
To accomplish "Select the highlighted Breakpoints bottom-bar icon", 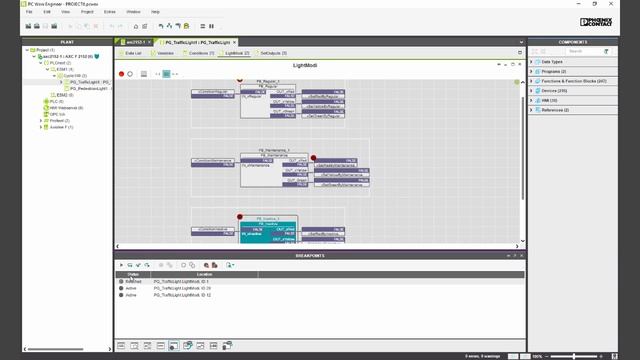I will pyautogui.click(x=174, y=346).
